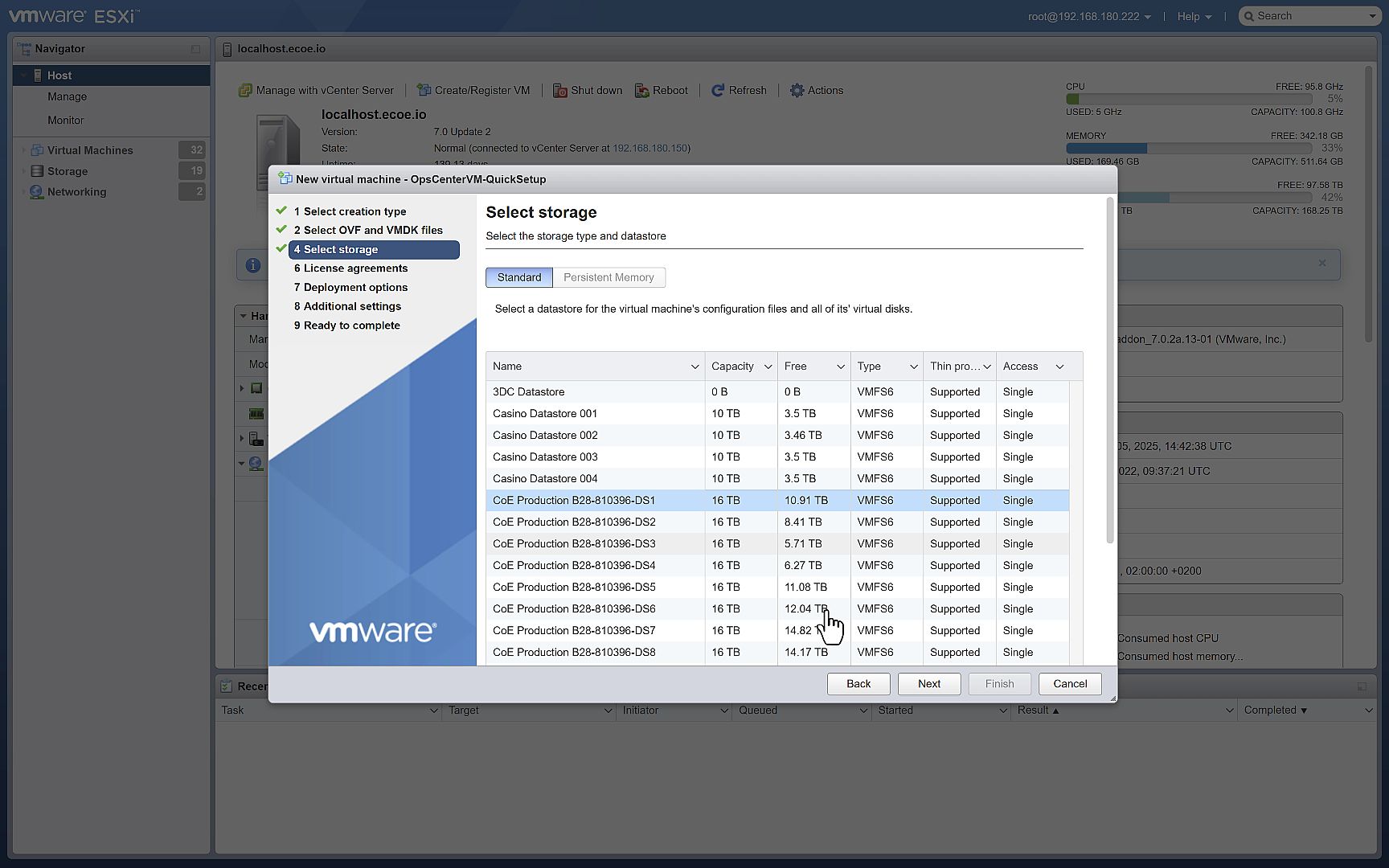The height and width of the screenshot is (868, 1389).
Task: Open Monitor under Host in Navigator
Action: [65, 121]
